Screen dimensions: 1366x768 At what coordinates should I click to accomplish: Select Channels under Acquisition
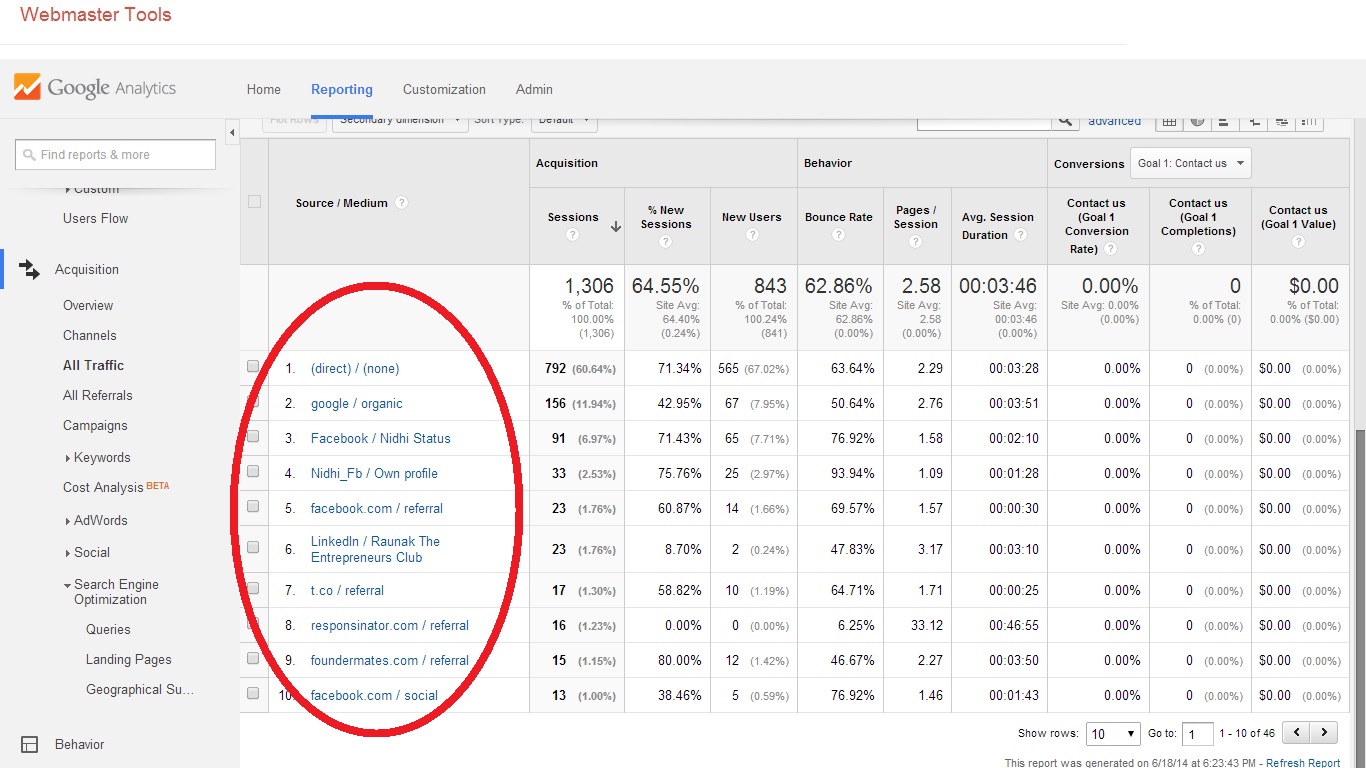tap(90, 335)
